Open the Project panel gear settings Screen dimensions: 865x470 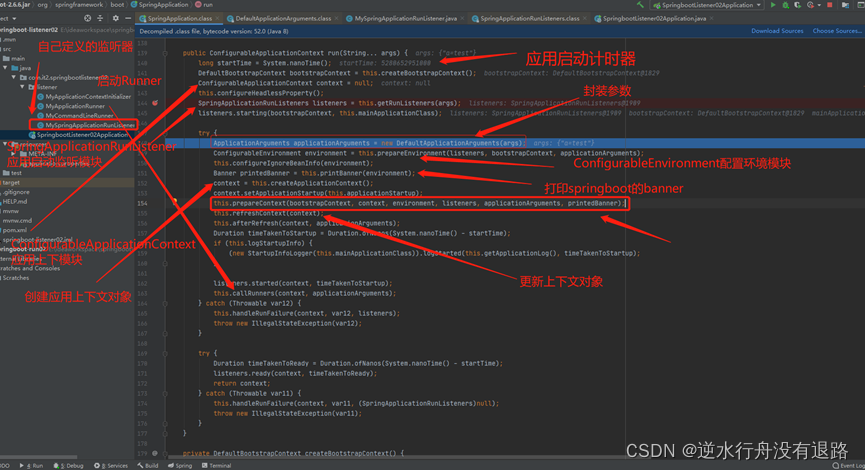click(115, 18)
